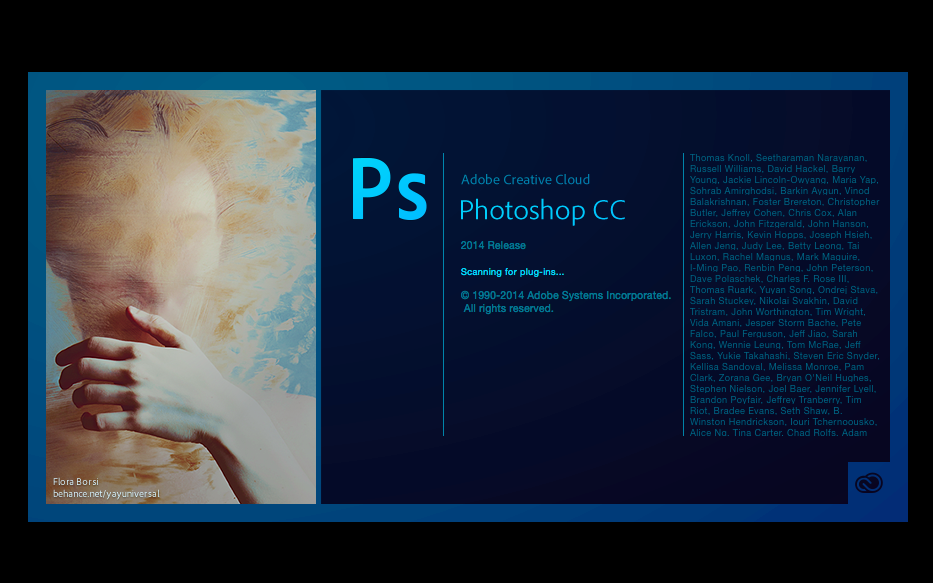933x583 pixels.
Task: Click the Adobe Creative Cloud heading
Action: pos(525,180)
